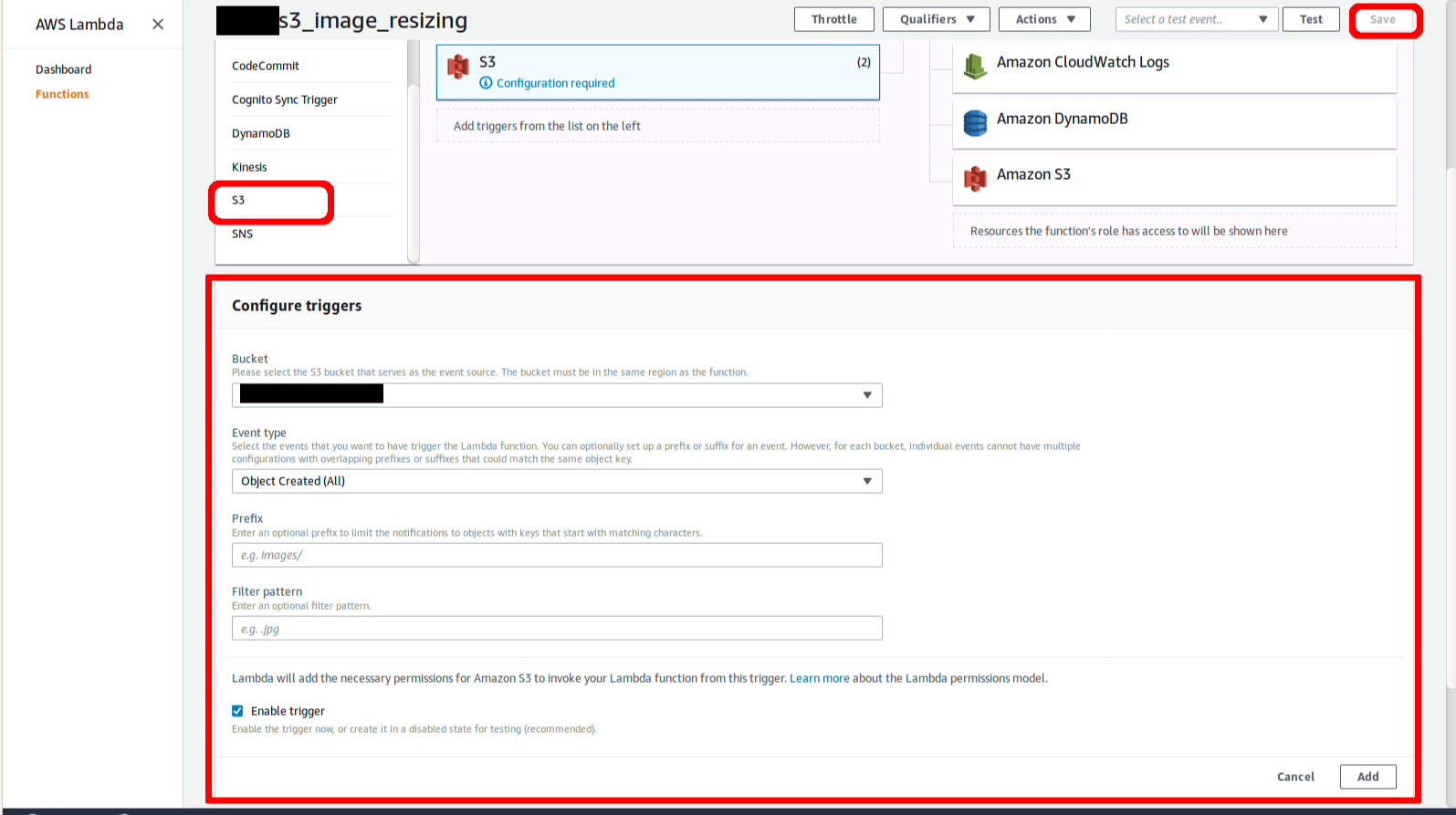Select the Amazon DynamoDB resource card
Image resolution: width=1456 pixels, height=815 pixels.
click(x=1175, y=123)
